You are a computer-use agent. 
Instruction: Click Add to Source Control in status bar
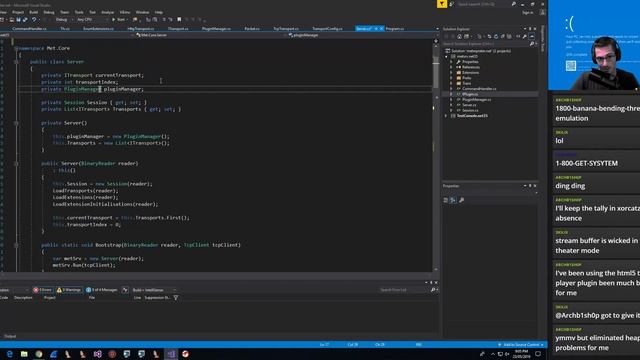(521, 345)
